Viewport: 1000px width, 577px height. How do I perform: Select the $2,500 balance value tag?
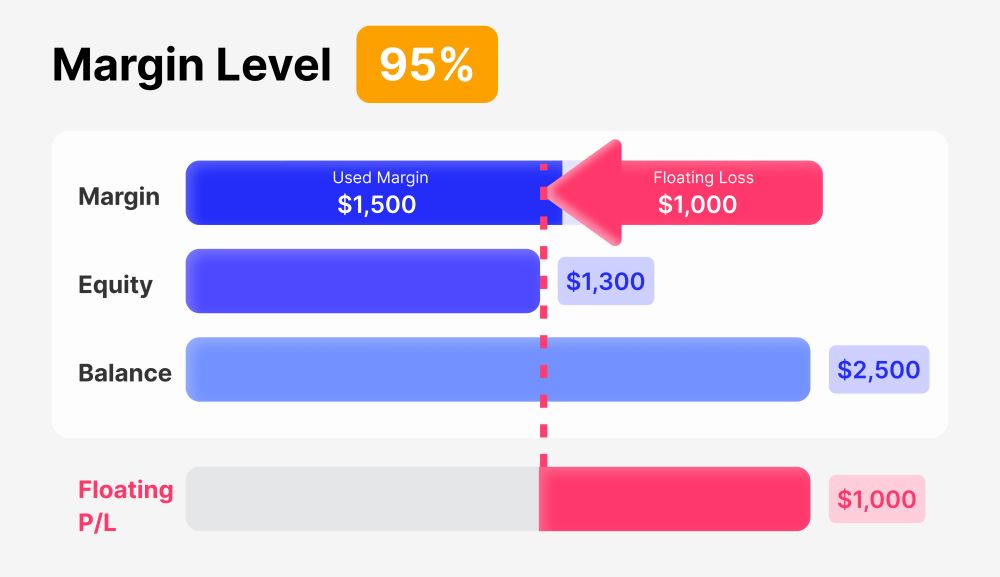[879, 369]
